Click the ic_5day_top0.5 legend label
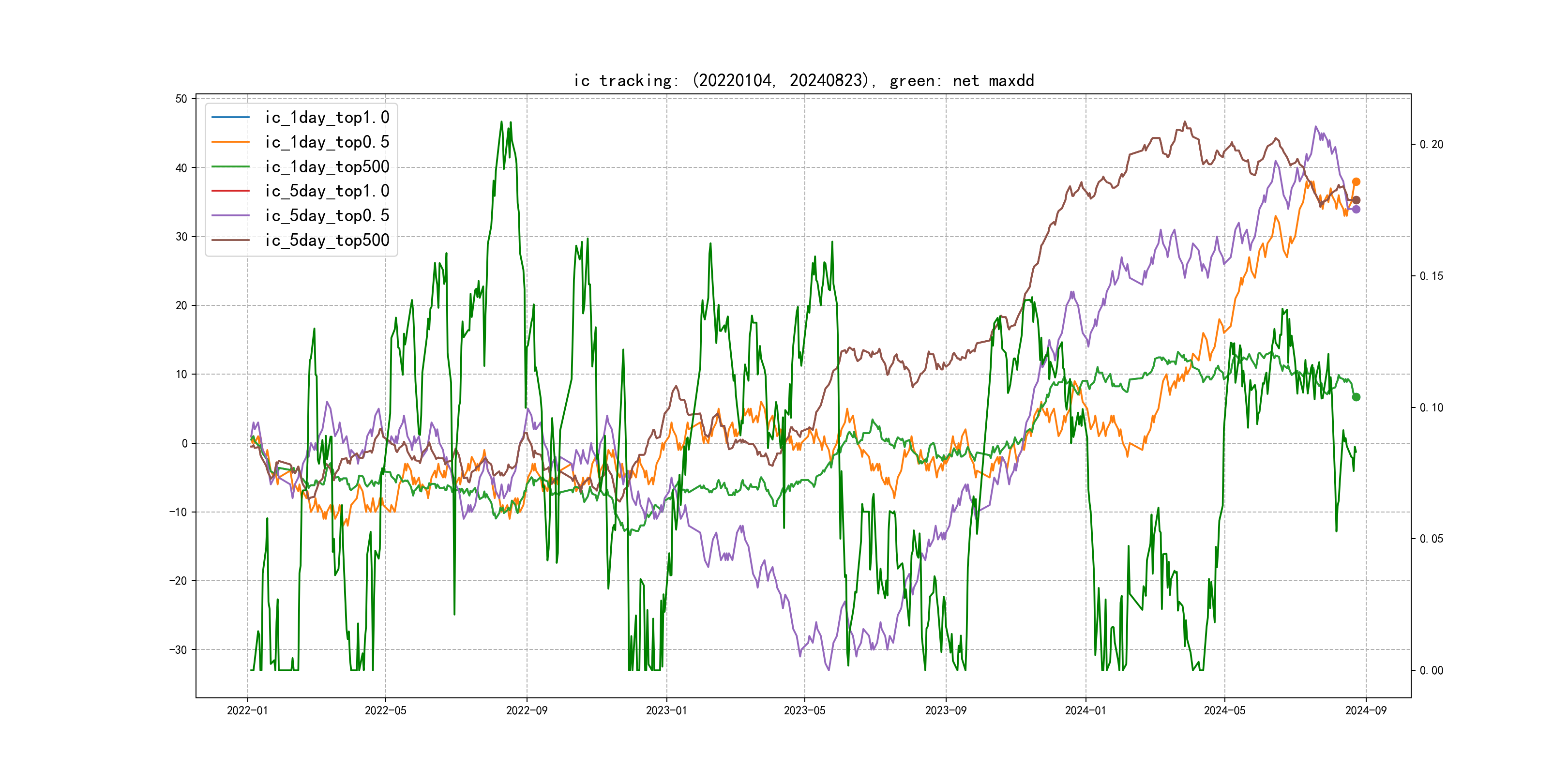Viewport: 1568px width, 784px height. (x=327, y=215)
